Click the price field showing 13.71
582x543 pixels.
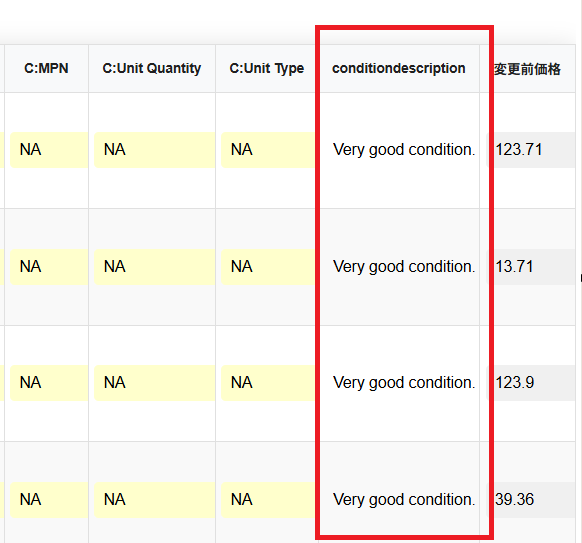tap(531, 266)
